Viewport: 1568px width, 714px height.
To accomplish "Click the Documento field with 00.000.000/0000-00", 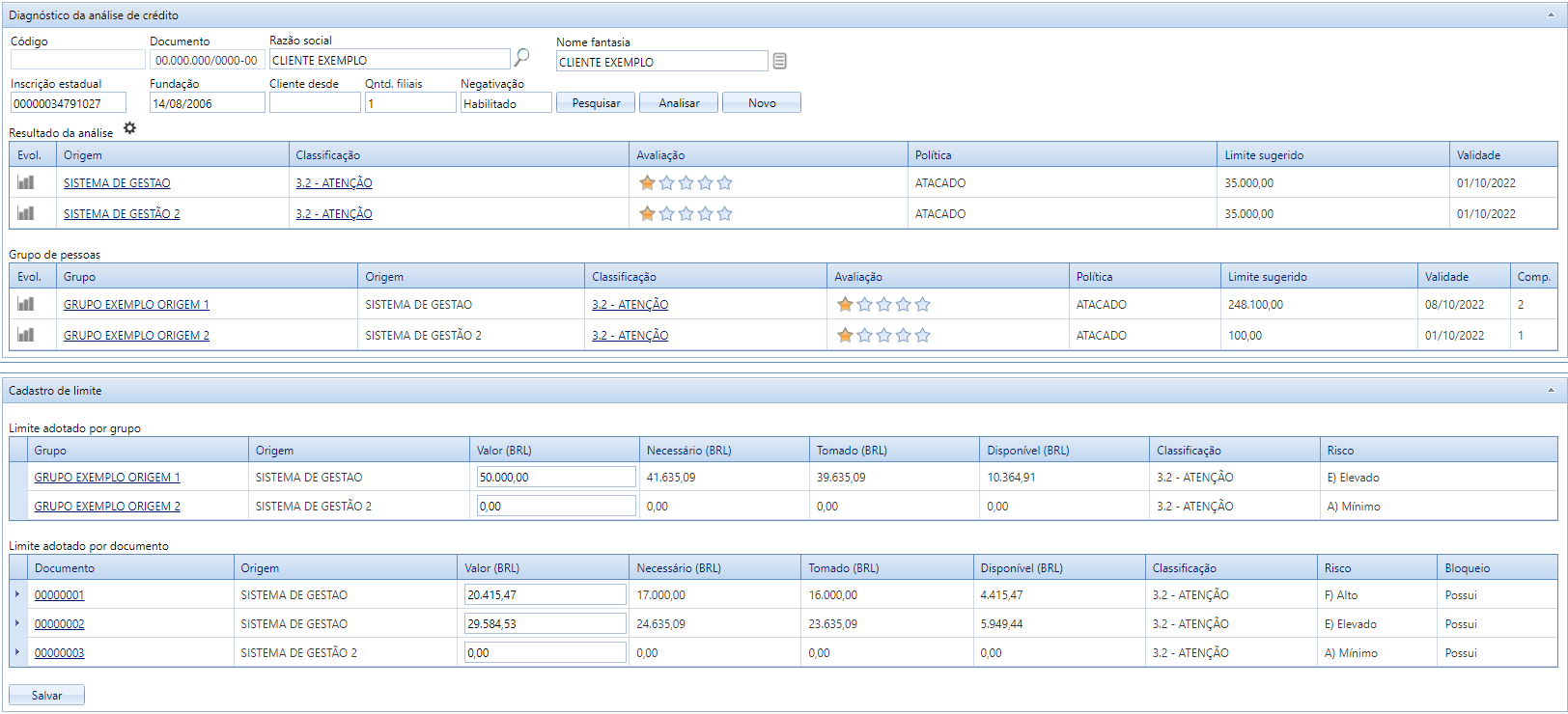I will [208, 60].
